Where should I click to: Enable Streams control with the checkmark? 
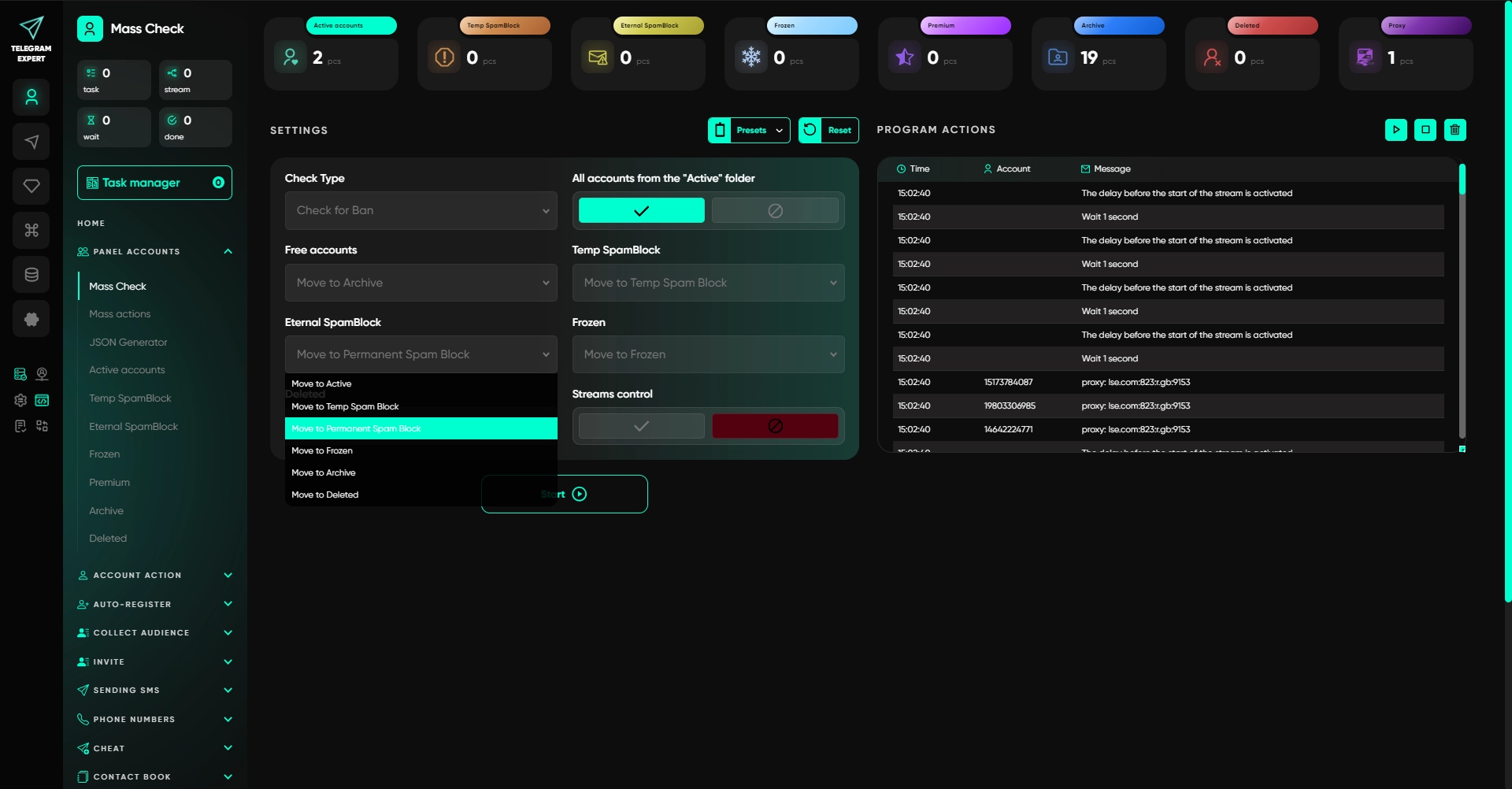tap(641, 426)
